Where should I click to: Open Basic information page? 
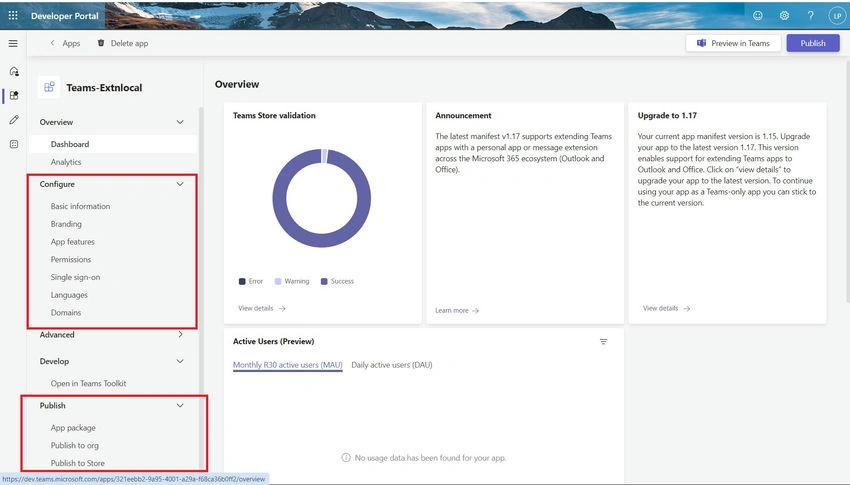coord(80,206)
